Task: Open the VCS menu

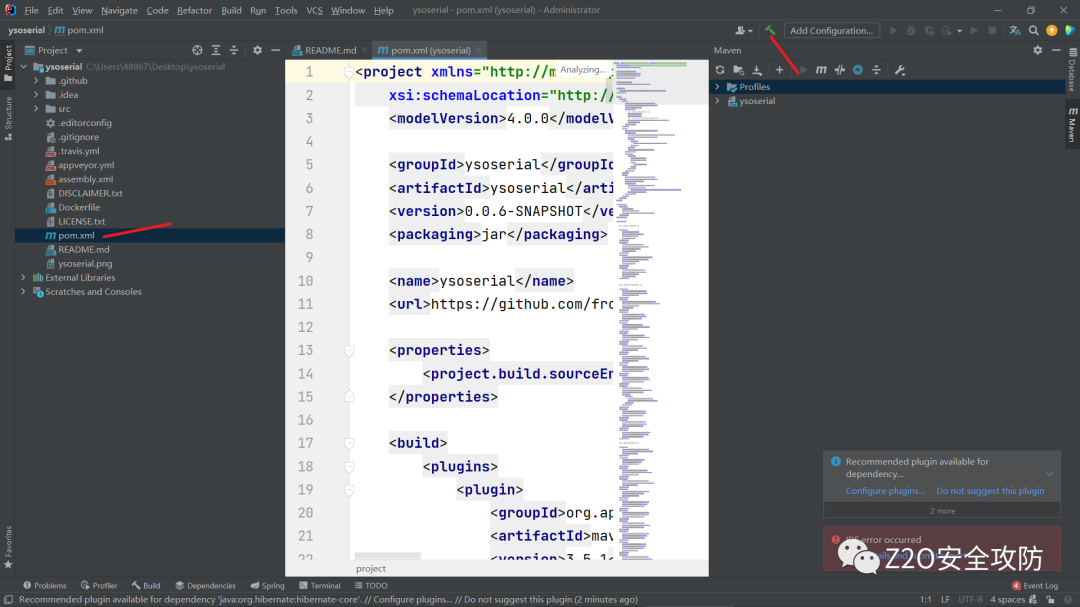Action: point(314,10)
